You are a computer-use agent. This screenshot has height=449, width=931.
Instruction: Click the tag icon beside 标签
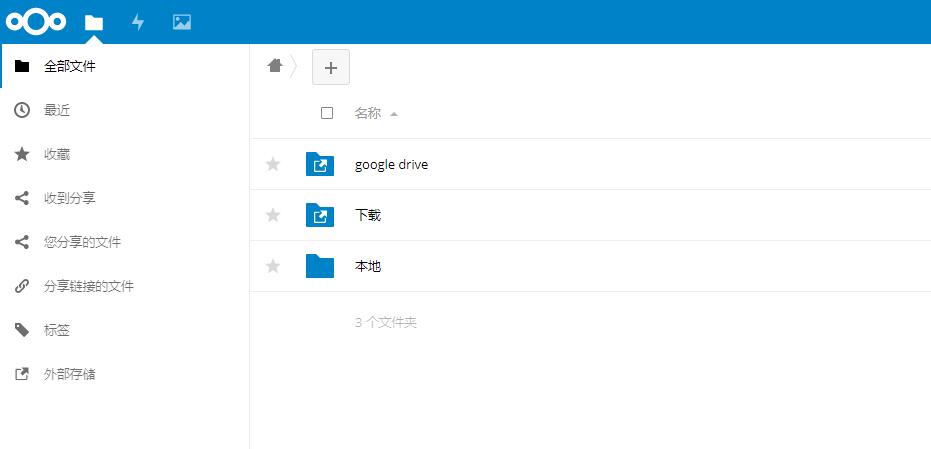pos(22,330)
